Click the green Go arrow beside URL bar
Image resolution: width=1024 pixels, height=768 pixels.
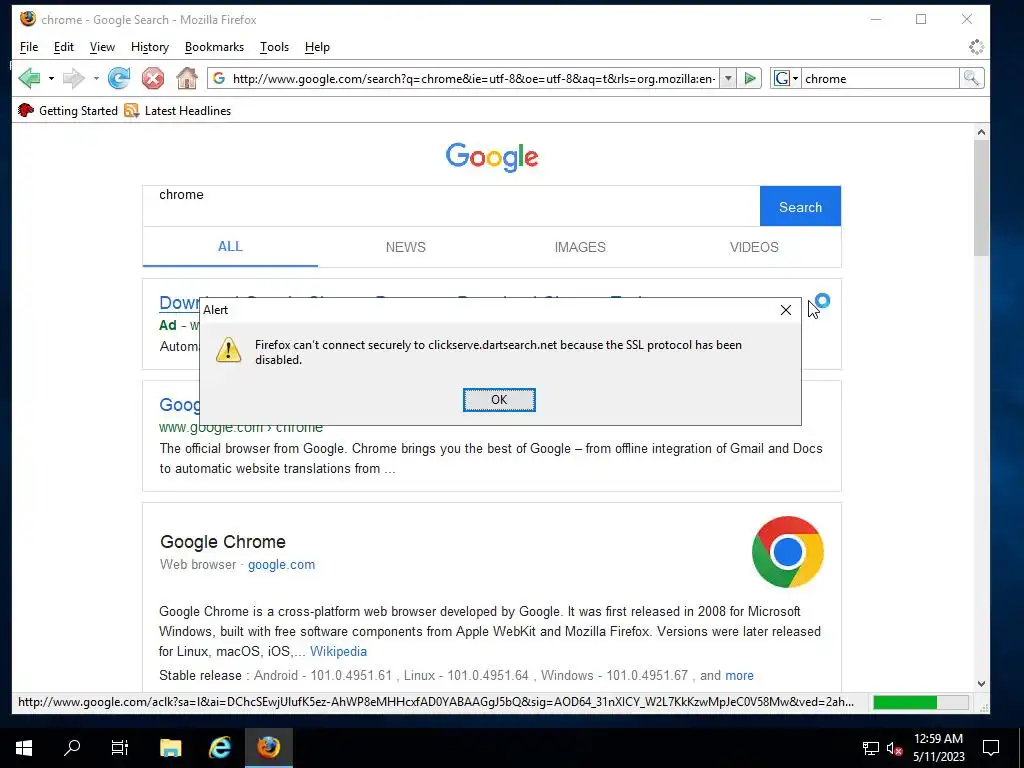750,78
